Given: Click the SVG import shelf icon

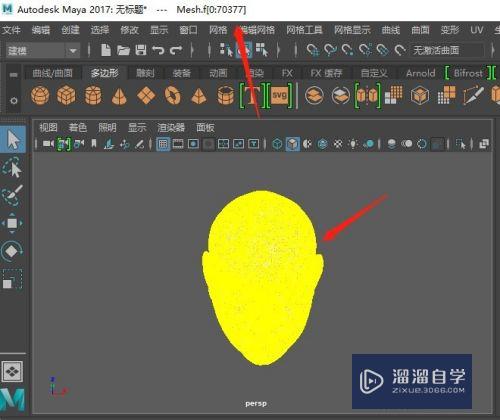Looking at the screenshot, I should [279, 96].
